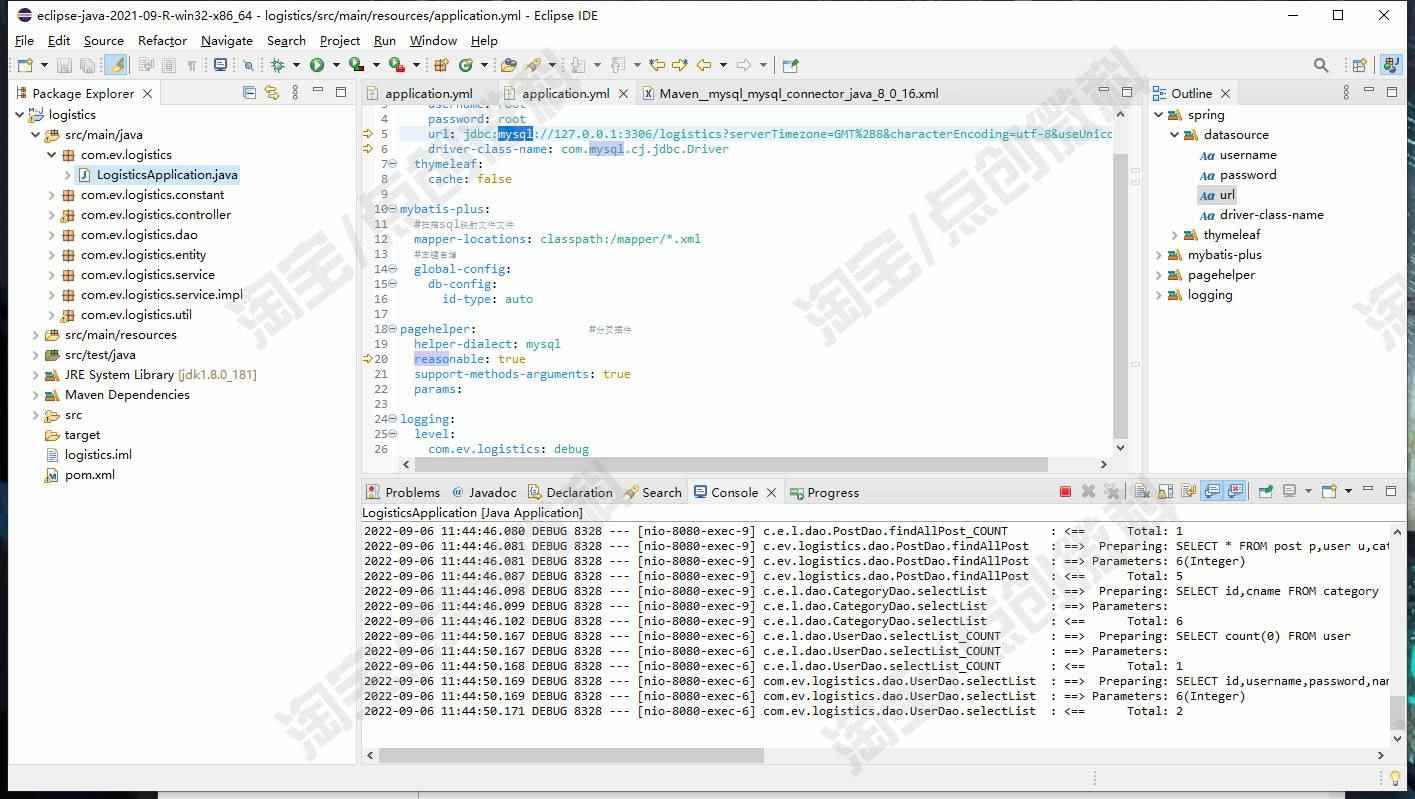1415x799 pixels.
Task: Maximize the Console view
Action: pyautogui.click(x=1391, y=492)
